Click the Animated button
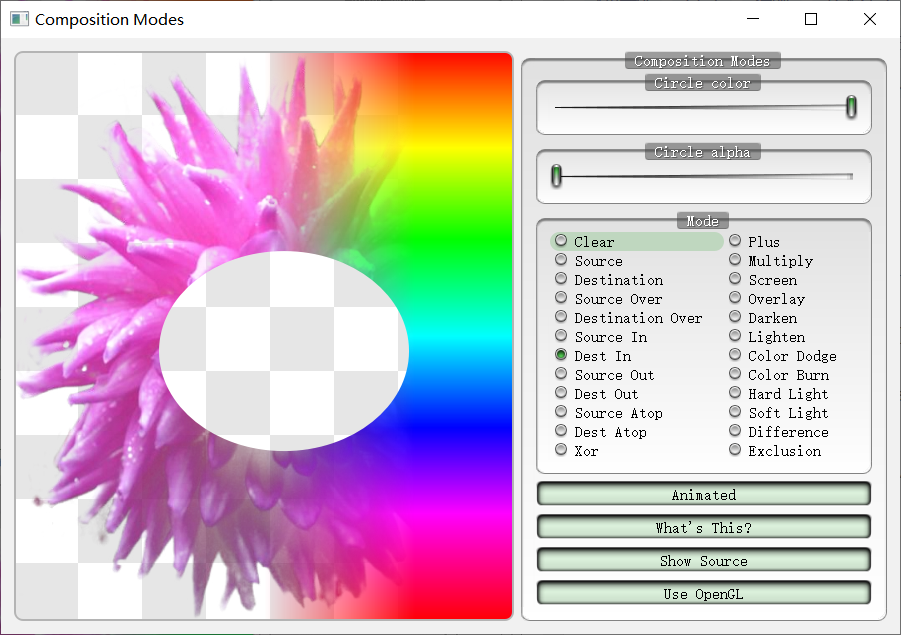Screen dimensions: 901x635 pyautogui.click(x=703, y=493)
